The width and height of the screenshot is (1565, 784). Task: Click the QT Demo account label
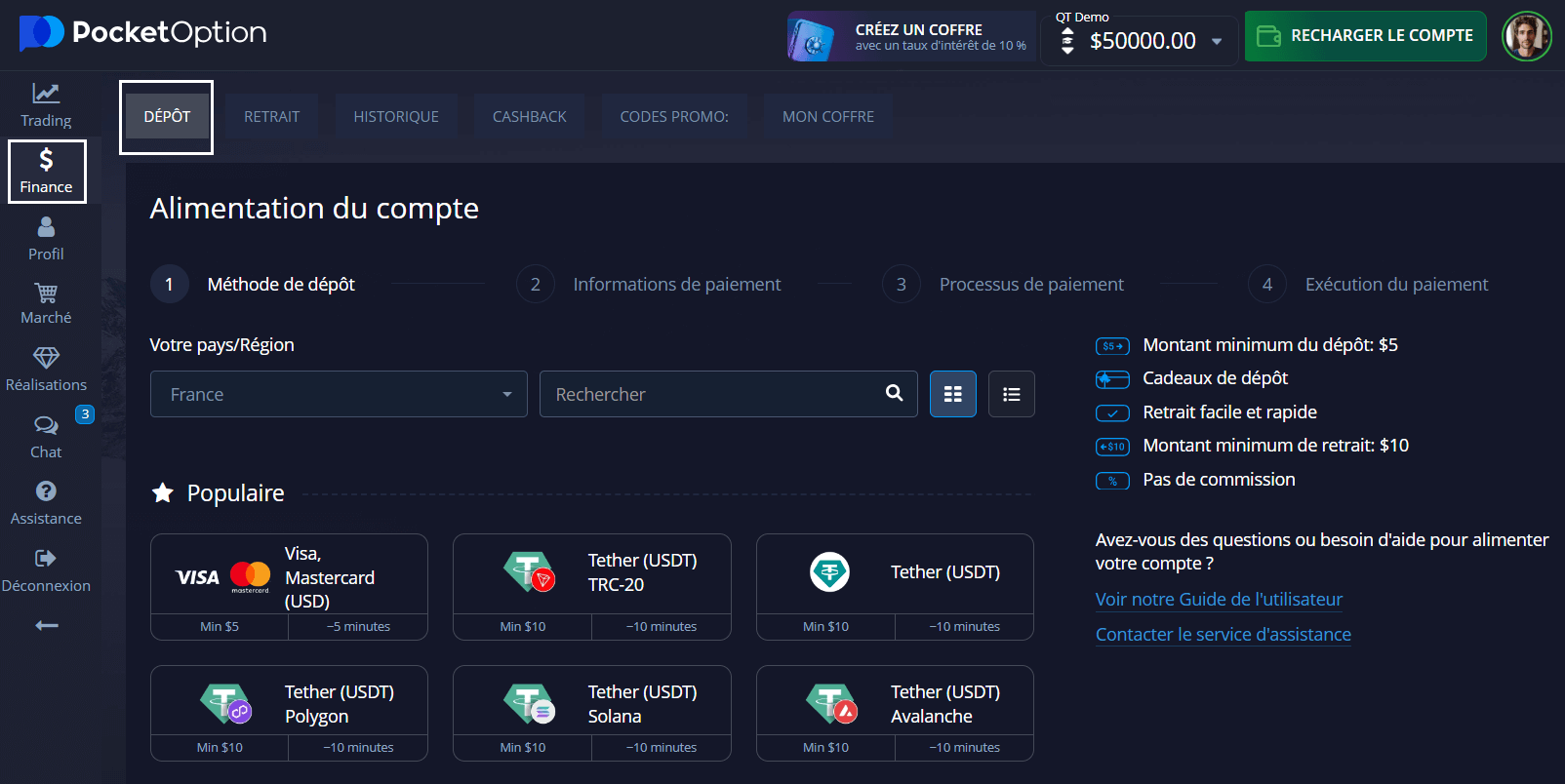pyautogui.click(x=1082, y=17)
